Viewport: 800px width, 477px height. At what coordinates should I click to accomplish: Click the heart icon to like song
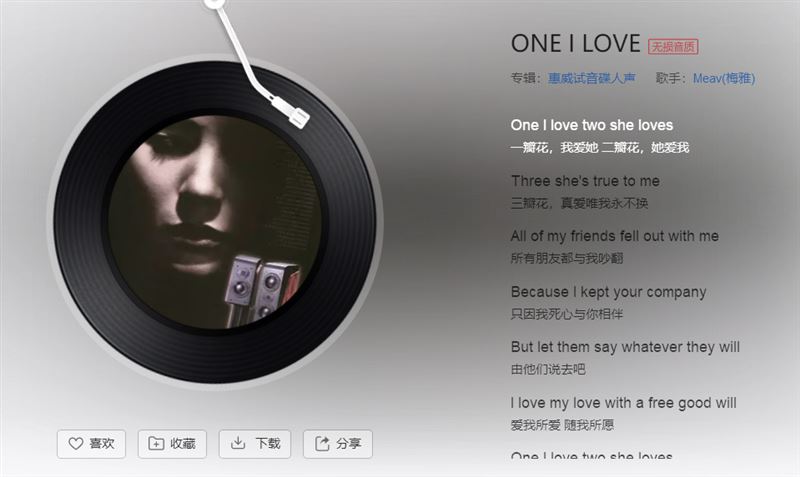76,444
